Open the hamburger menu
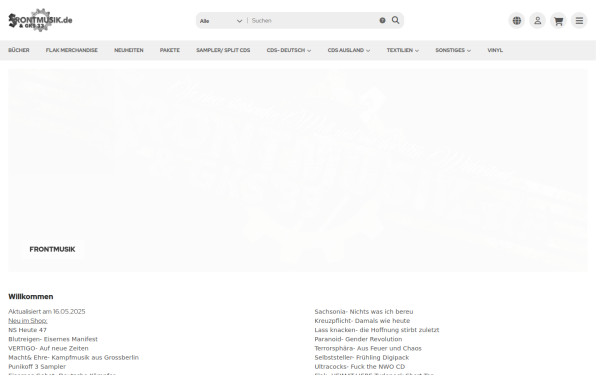 (x=579, y=21)
